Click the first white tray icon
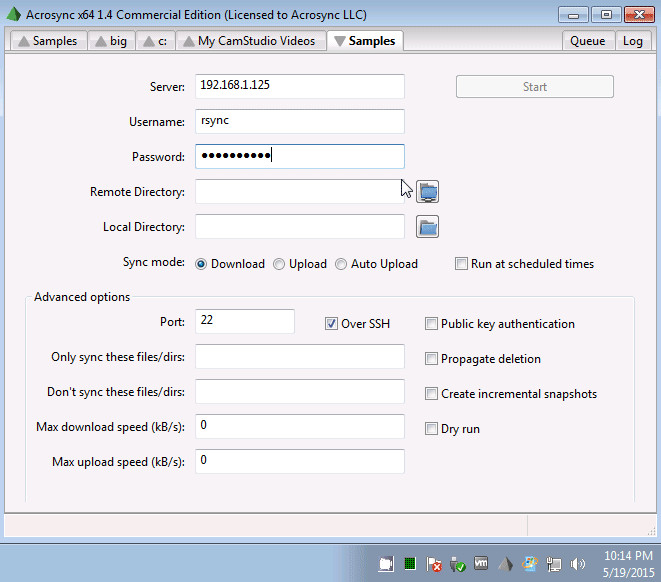Screen dimensions: 661x582 click(386, 564)
